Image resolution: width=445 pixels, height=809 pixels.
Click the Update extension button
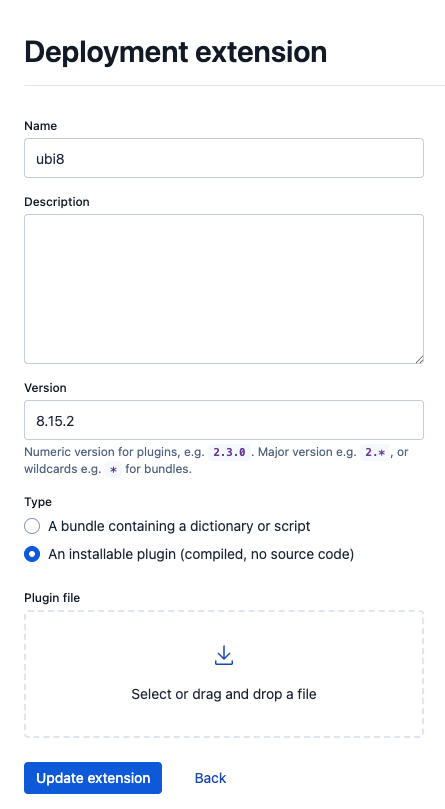click(x=93, y=778)
